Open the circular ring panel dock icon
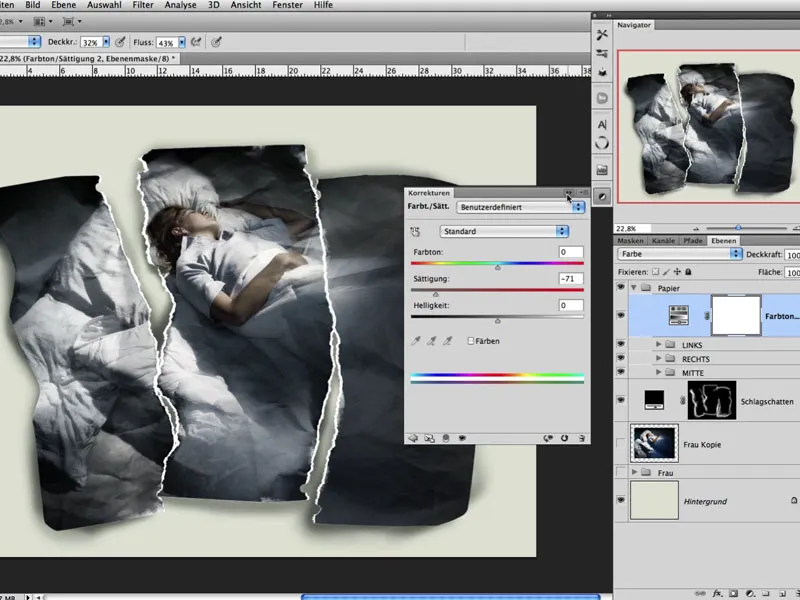The height and width of the screenshot is (600, 800). [602, 143]
